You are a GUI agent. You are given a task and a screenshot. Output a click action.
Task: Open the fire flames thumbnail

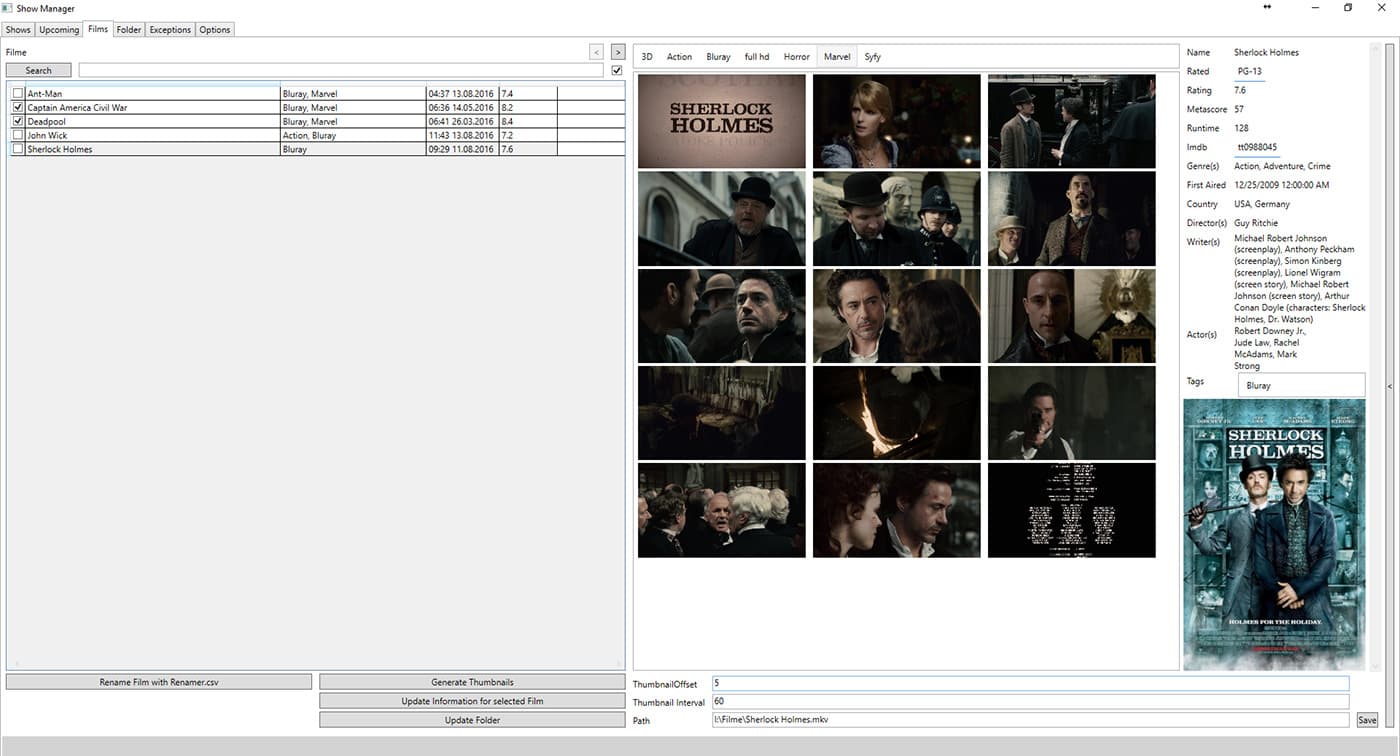tap(896, 413)
